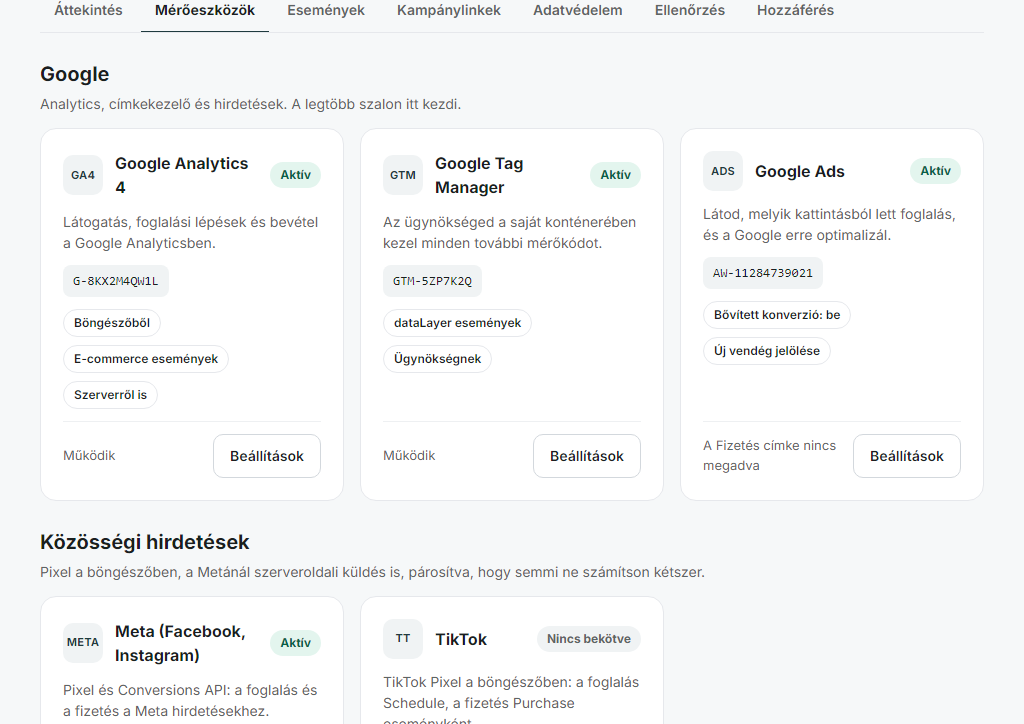Click the Google section heading
The height and width of the screenshot is (724, 1024).
tap(74, 74)
